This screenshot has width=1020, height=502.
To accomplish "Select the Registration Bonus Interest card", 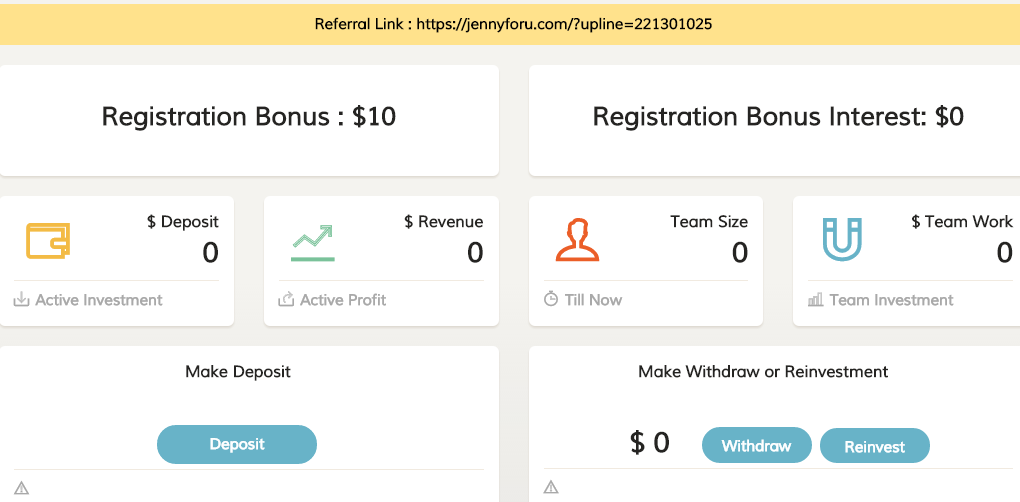I will pyautogui.click(x=778, y=118).
